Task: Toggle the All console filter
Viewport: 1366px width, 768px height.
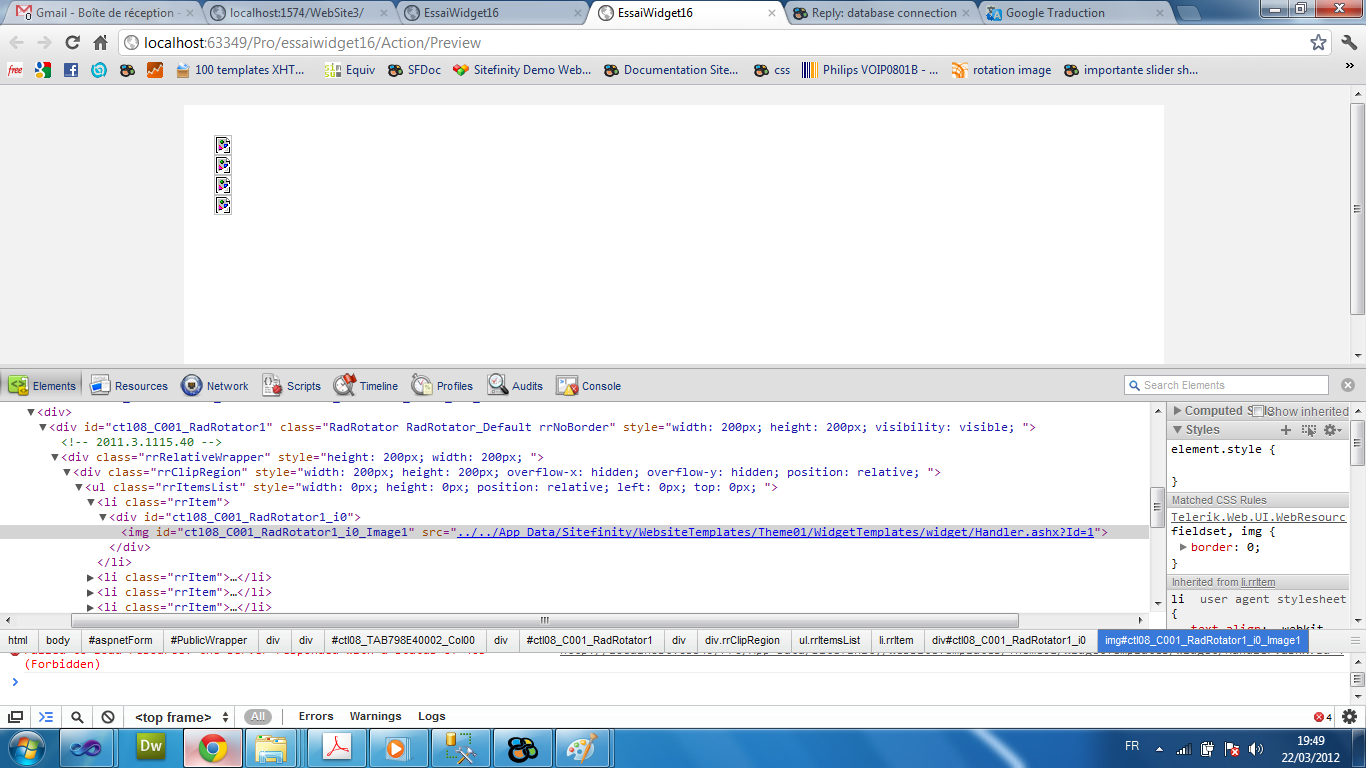Action: point(258,717)
